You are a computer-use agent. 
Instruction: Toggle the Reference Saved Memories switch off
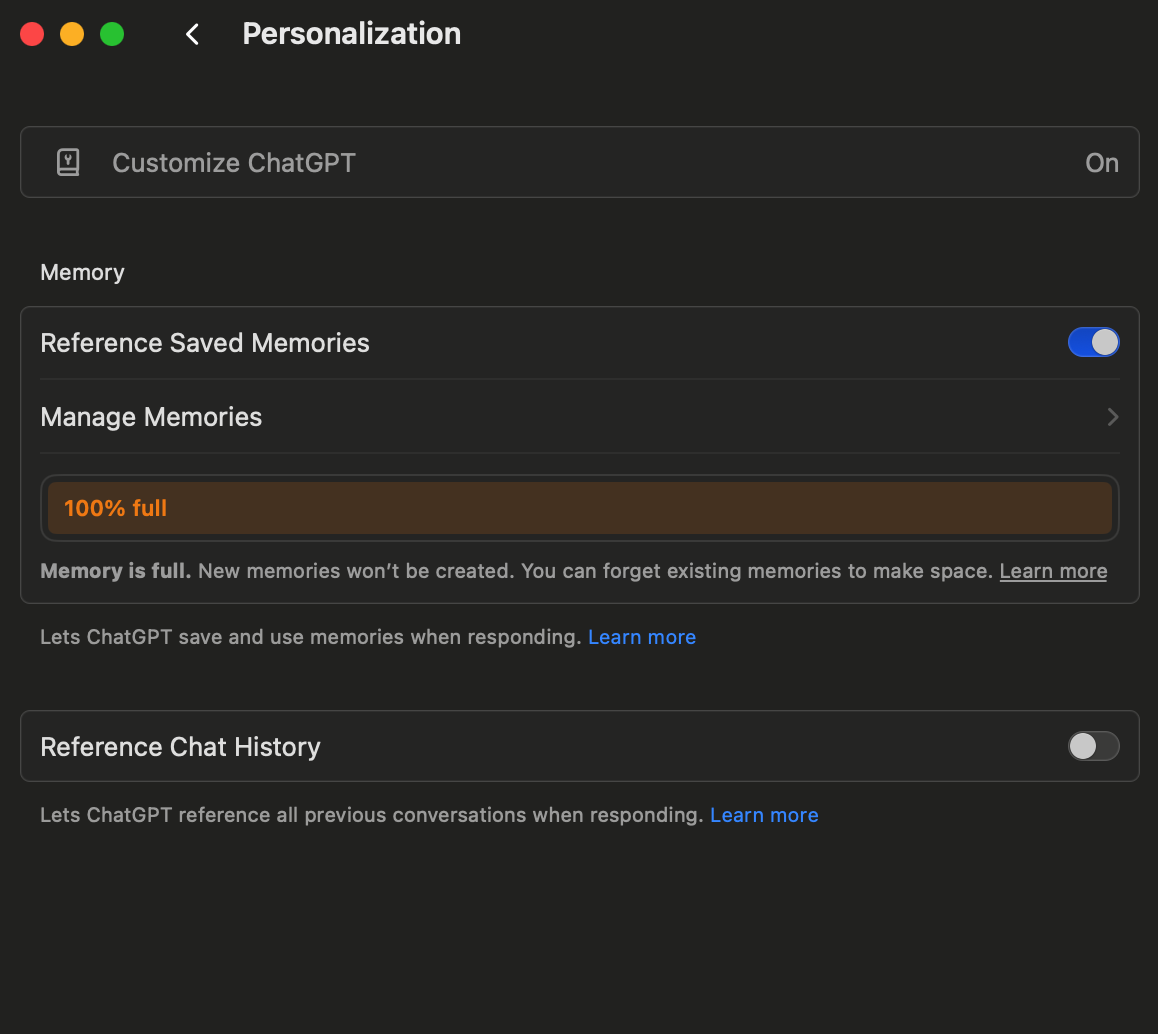coord(1093,342)
